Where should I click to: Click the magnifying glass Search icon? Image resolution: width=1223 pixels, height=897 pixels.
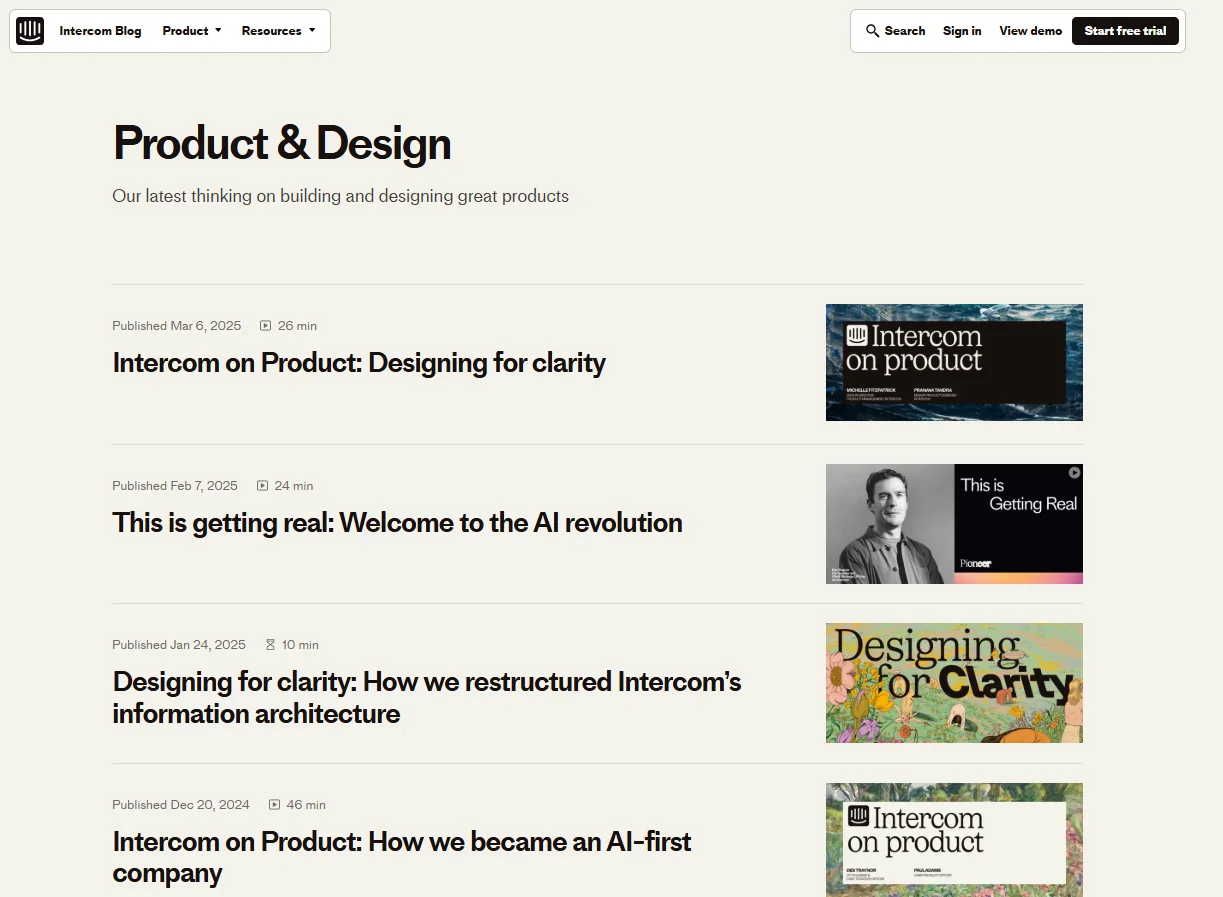point(871,31)
